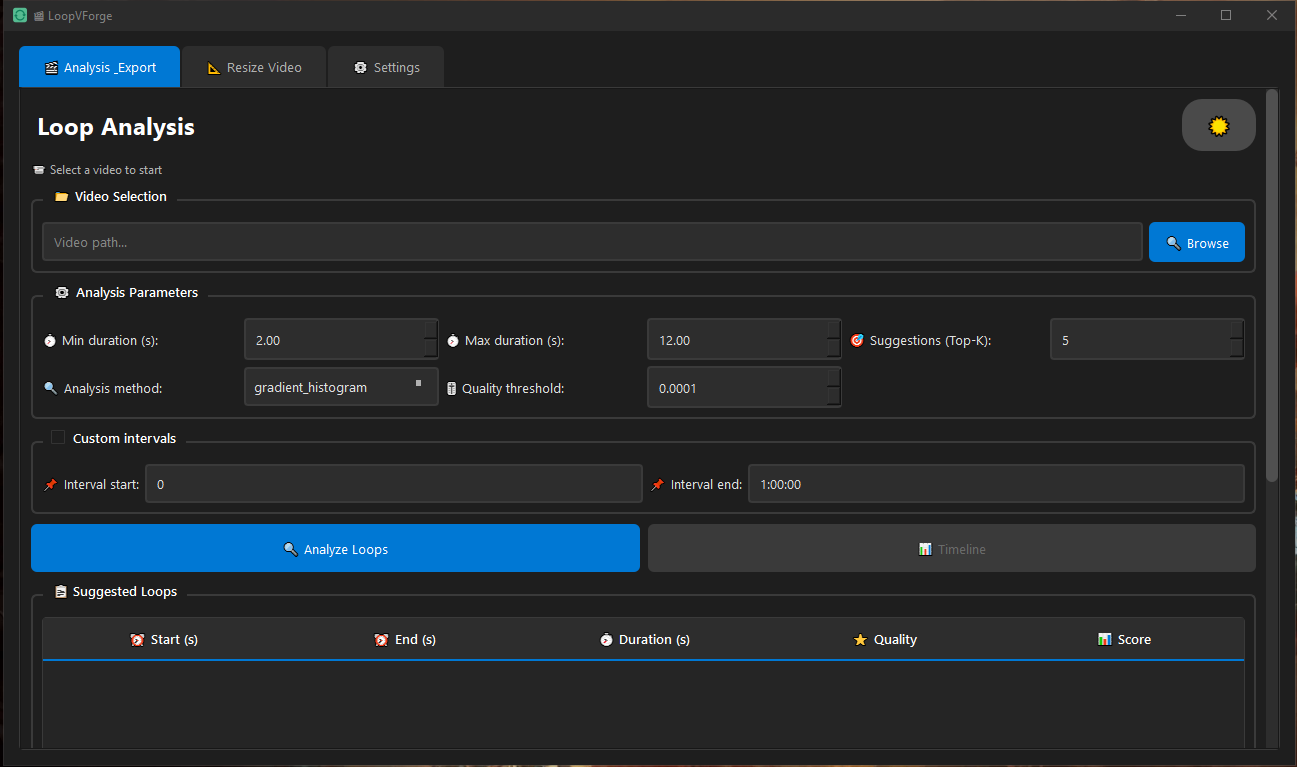Switch to the Resize Video tab
Image resolution: width=1297 pixels, height=767 pixels.
tap(254, 67)
